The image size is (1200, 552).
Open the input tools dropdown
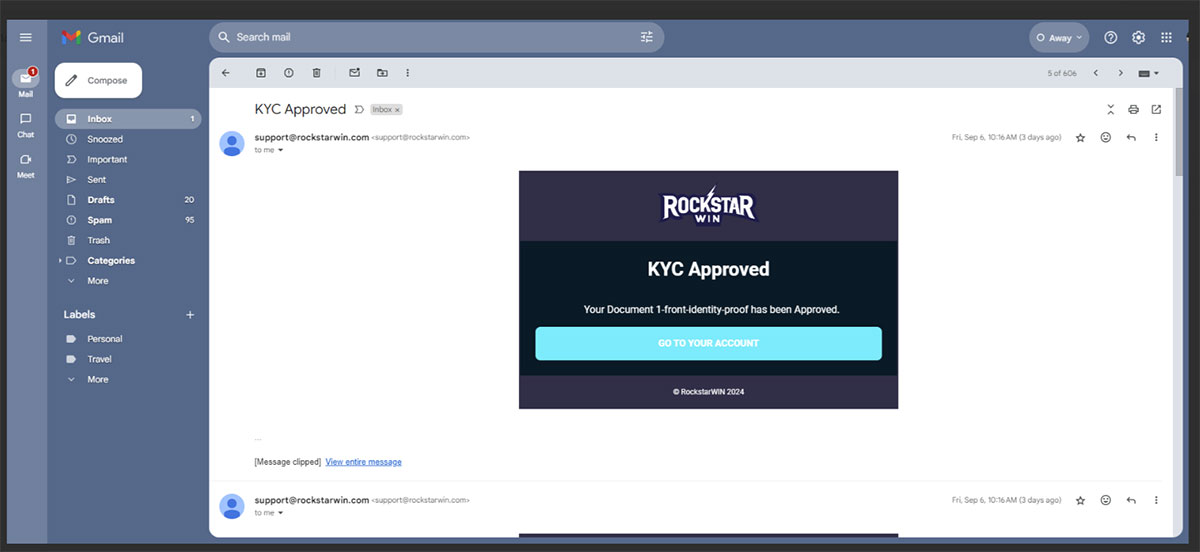pyautogui.click(x=1149, y=73)
